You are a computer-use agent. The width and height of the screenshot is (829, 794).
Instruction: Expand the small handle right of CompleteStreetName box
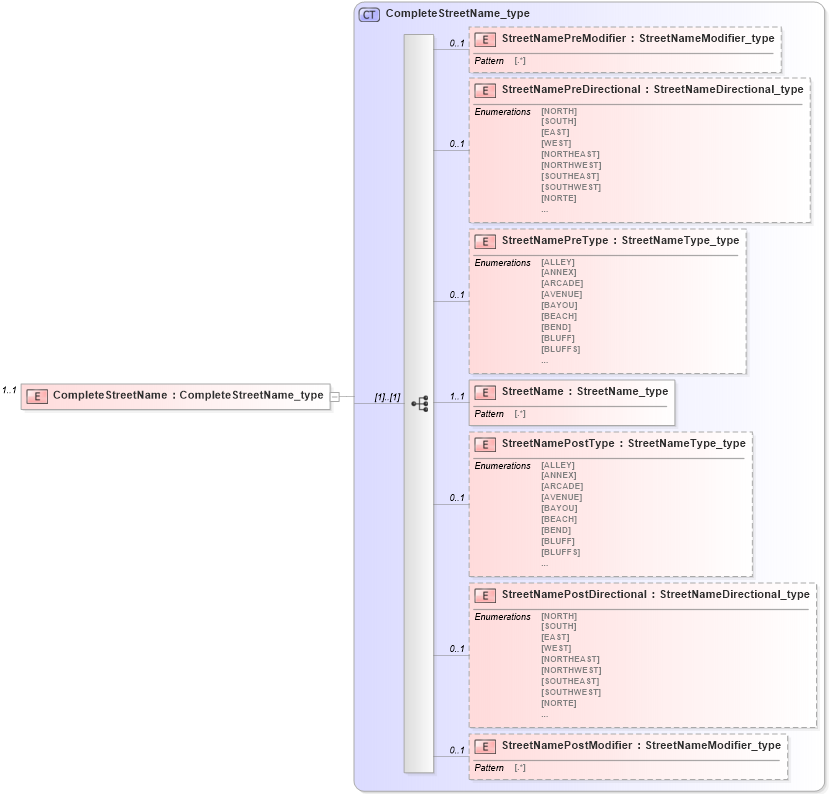(335, 395)
